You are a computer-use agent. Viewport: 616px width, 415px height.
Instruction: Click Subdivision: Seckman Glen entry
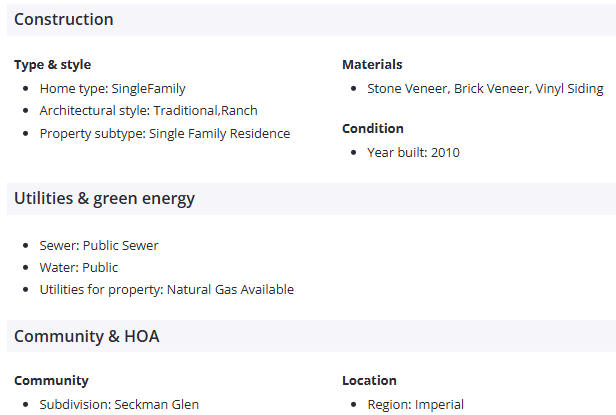click(119, 404)
